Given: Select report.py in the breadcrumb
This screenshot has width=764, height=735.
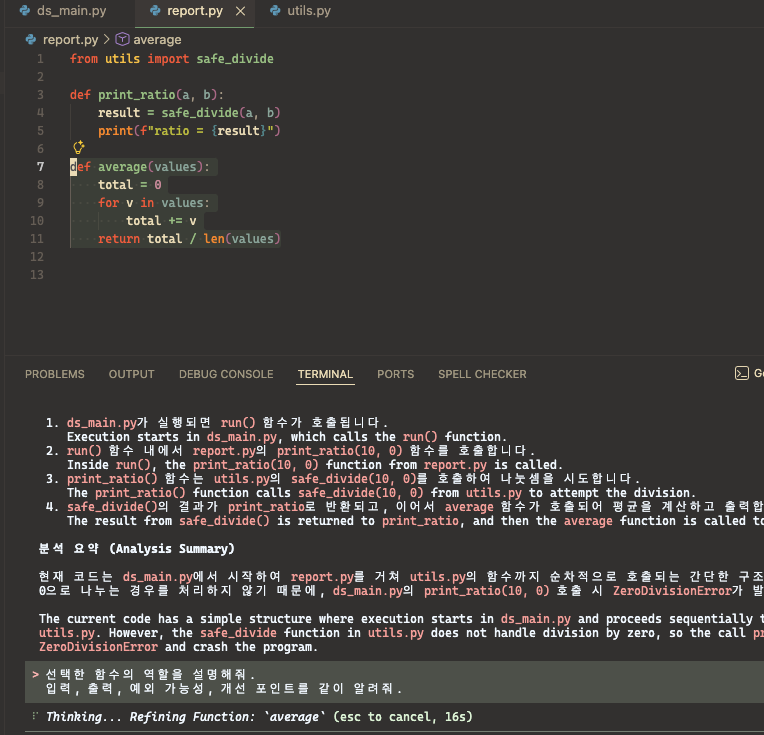Looking at the screenshot, I should point(71,39).
